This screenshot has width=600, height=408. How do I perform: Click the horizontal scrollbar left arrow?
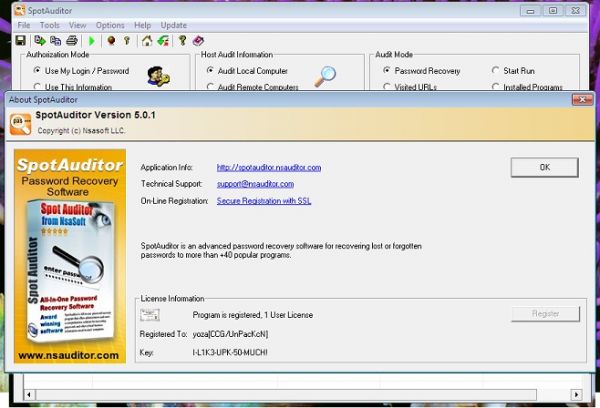click(29, 395)
